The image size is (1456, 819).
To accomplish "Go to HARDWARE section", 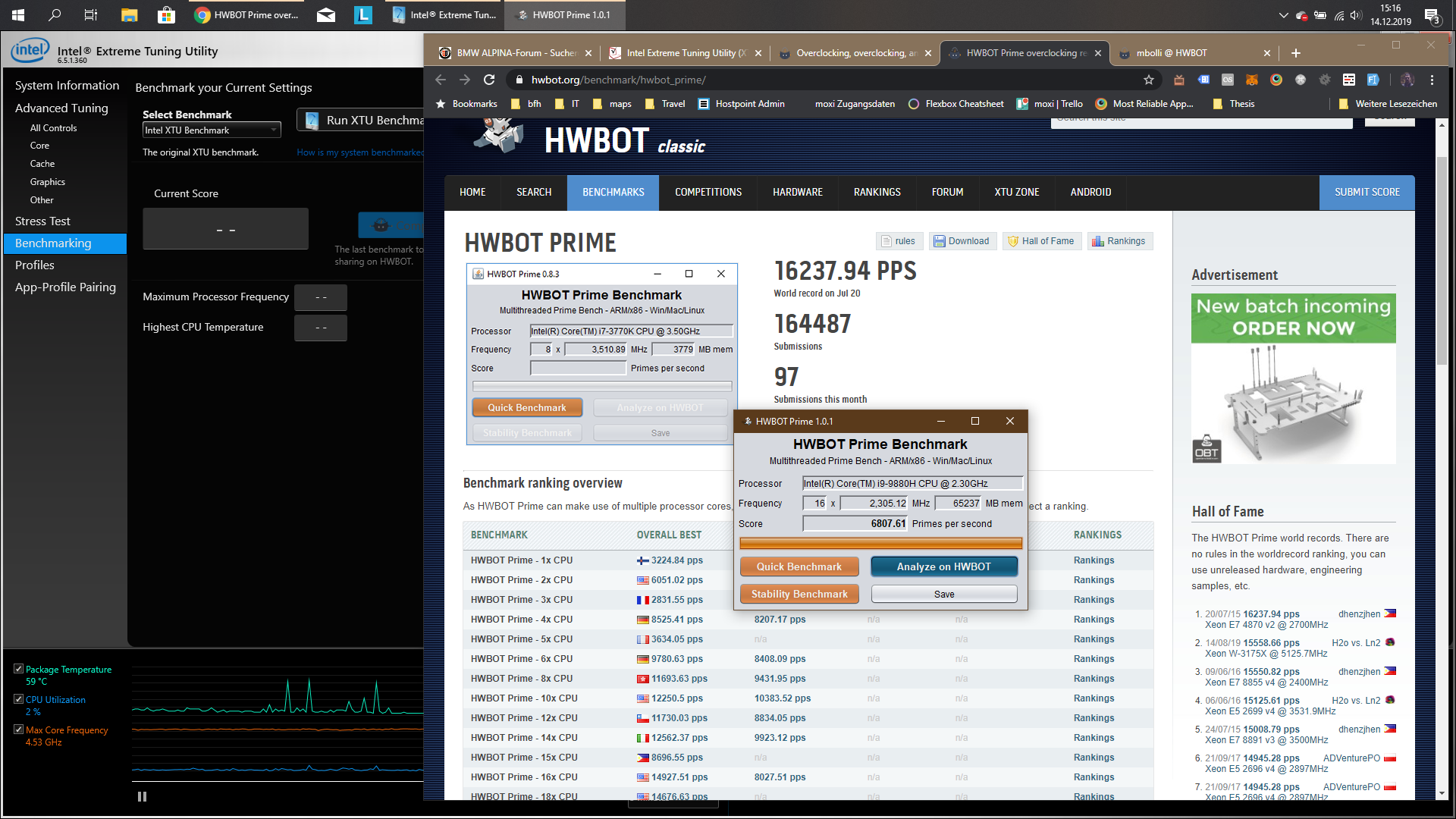I will pos(798,193).
